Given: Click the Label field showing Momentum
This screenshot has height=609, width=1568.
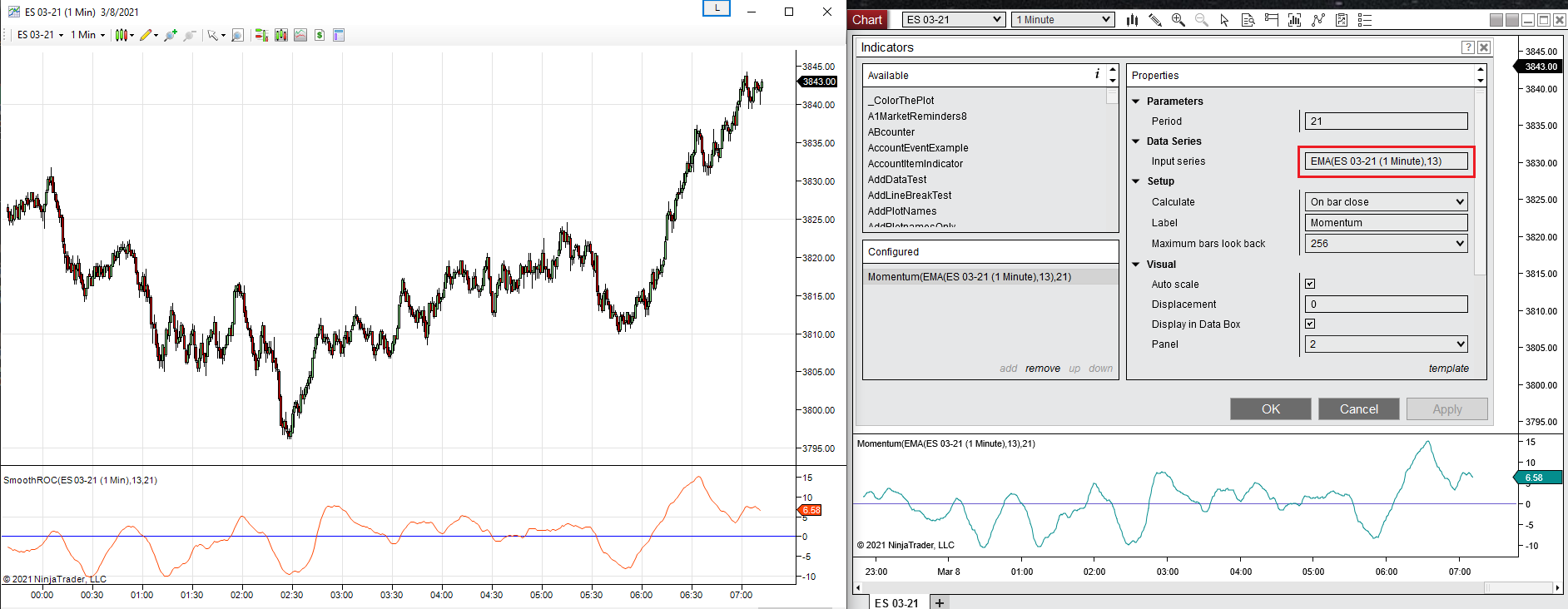Looking at the screenshot, I should click(x=1386, y=222).
